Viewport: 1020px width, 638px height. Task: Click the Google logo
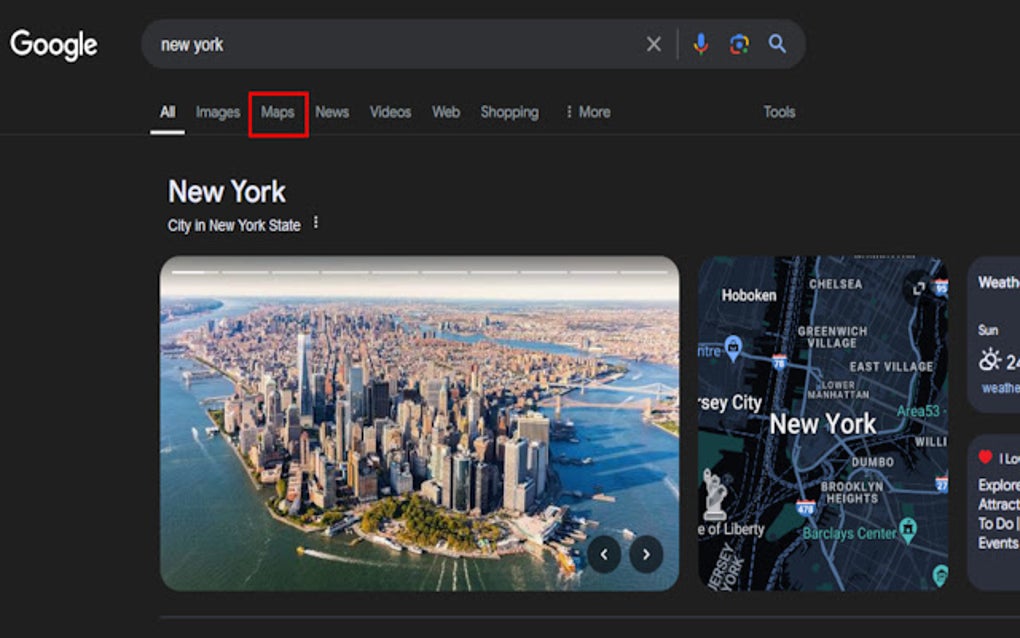click(x=55, y=44)
